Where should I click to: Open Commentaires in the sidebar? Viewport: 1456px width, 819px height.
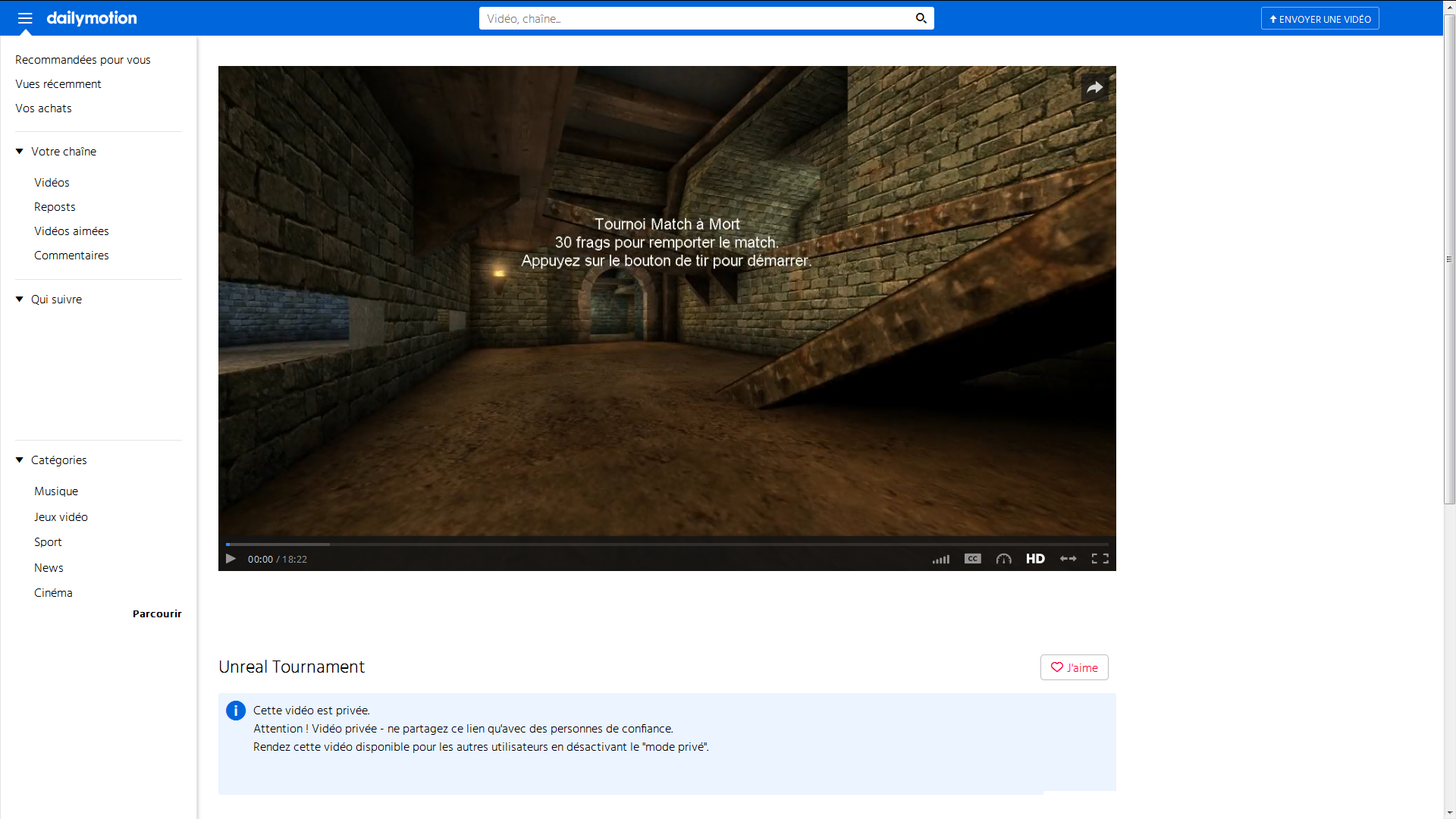click(x=71, y=256)
